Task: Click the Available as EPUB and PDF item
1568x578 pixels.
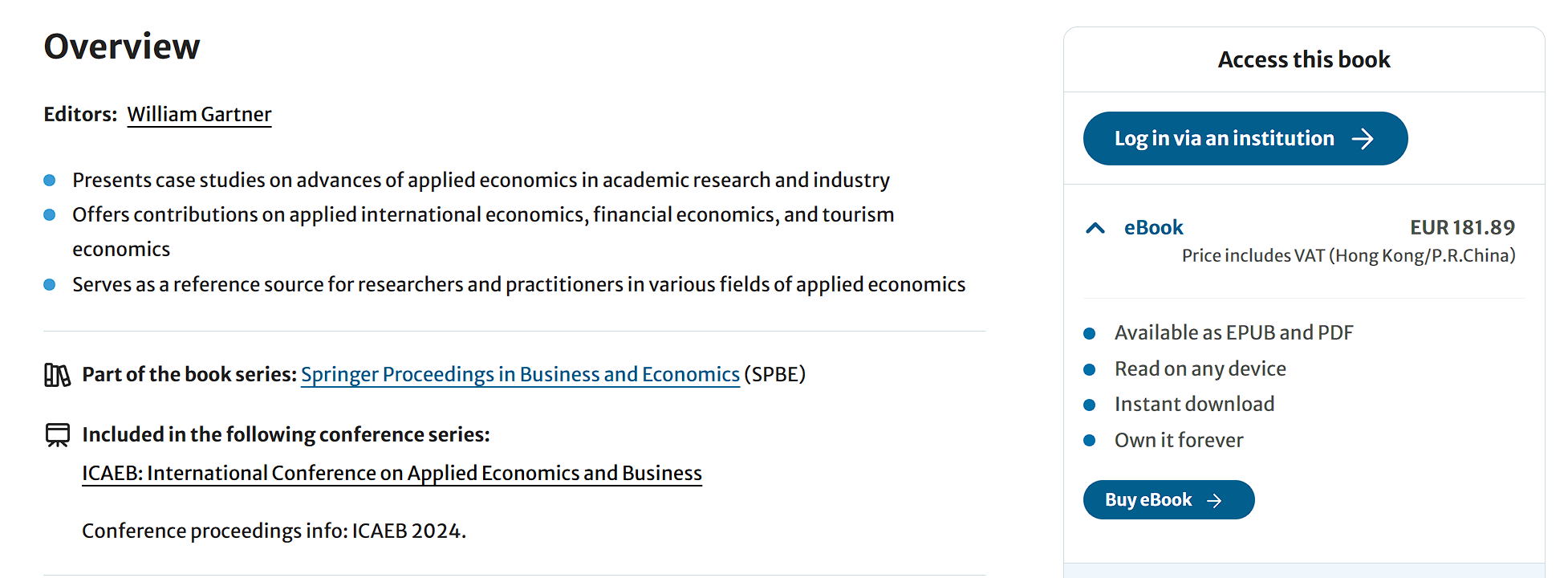Action: pyautogui.click(x=1233, y=333)
